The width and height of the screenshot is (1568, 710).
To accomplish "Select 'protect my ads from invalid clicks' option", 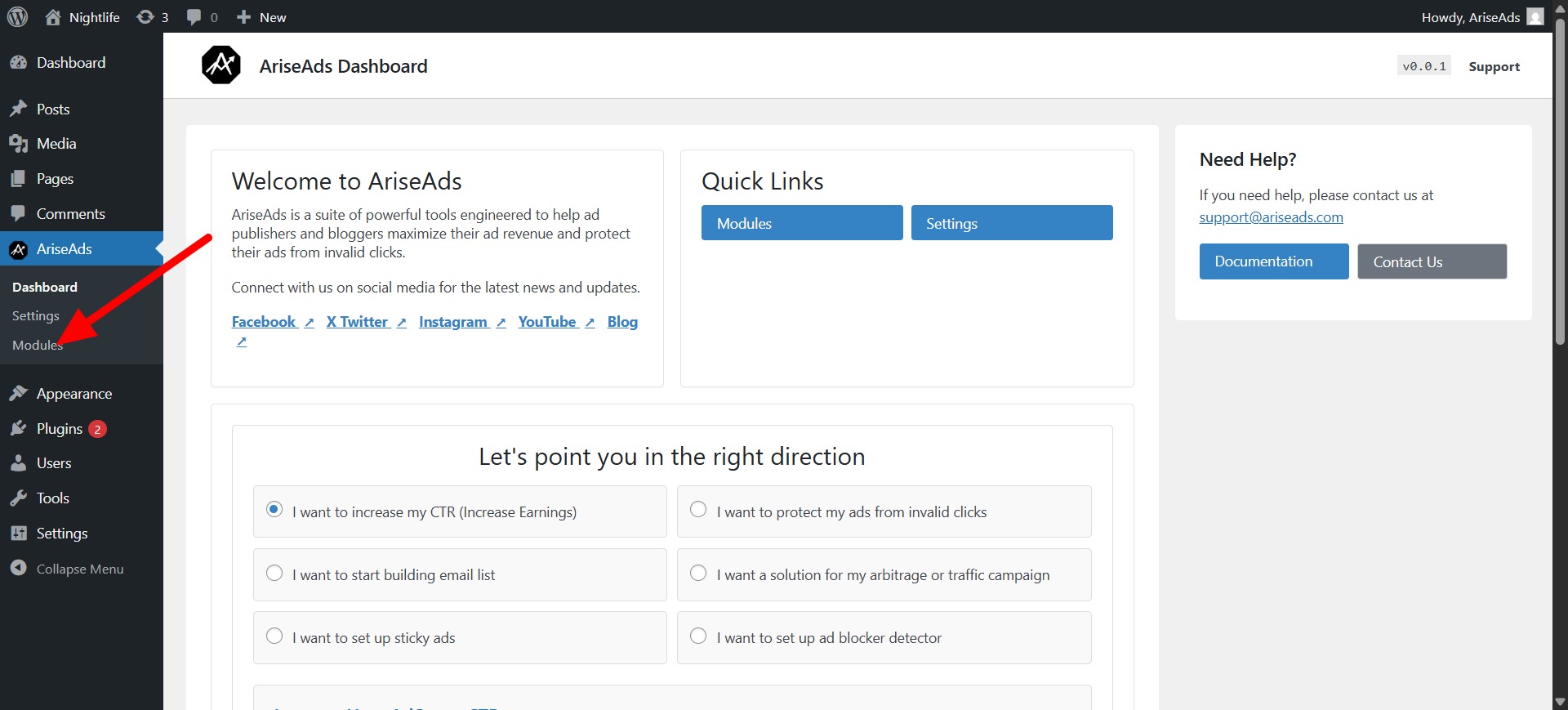I will [x=698, y=509].
